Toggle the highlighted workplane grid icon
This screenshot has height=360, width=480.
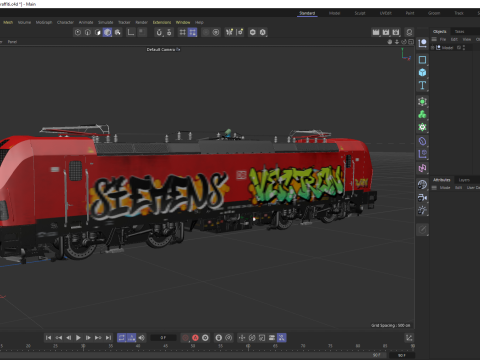tap(193, 32)
